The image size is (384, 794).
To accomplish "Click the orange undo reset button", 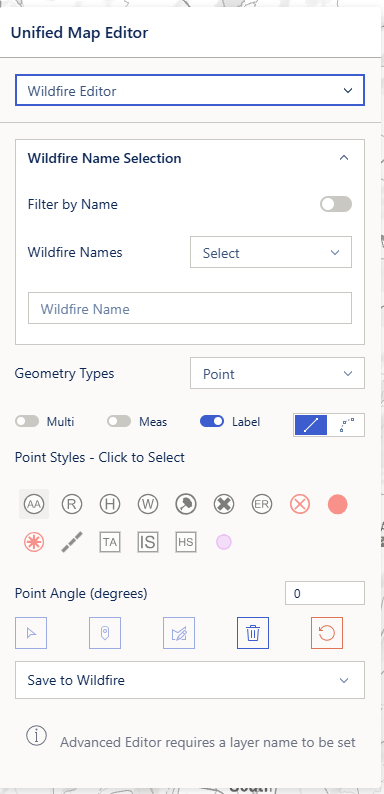I will (327, 633).
